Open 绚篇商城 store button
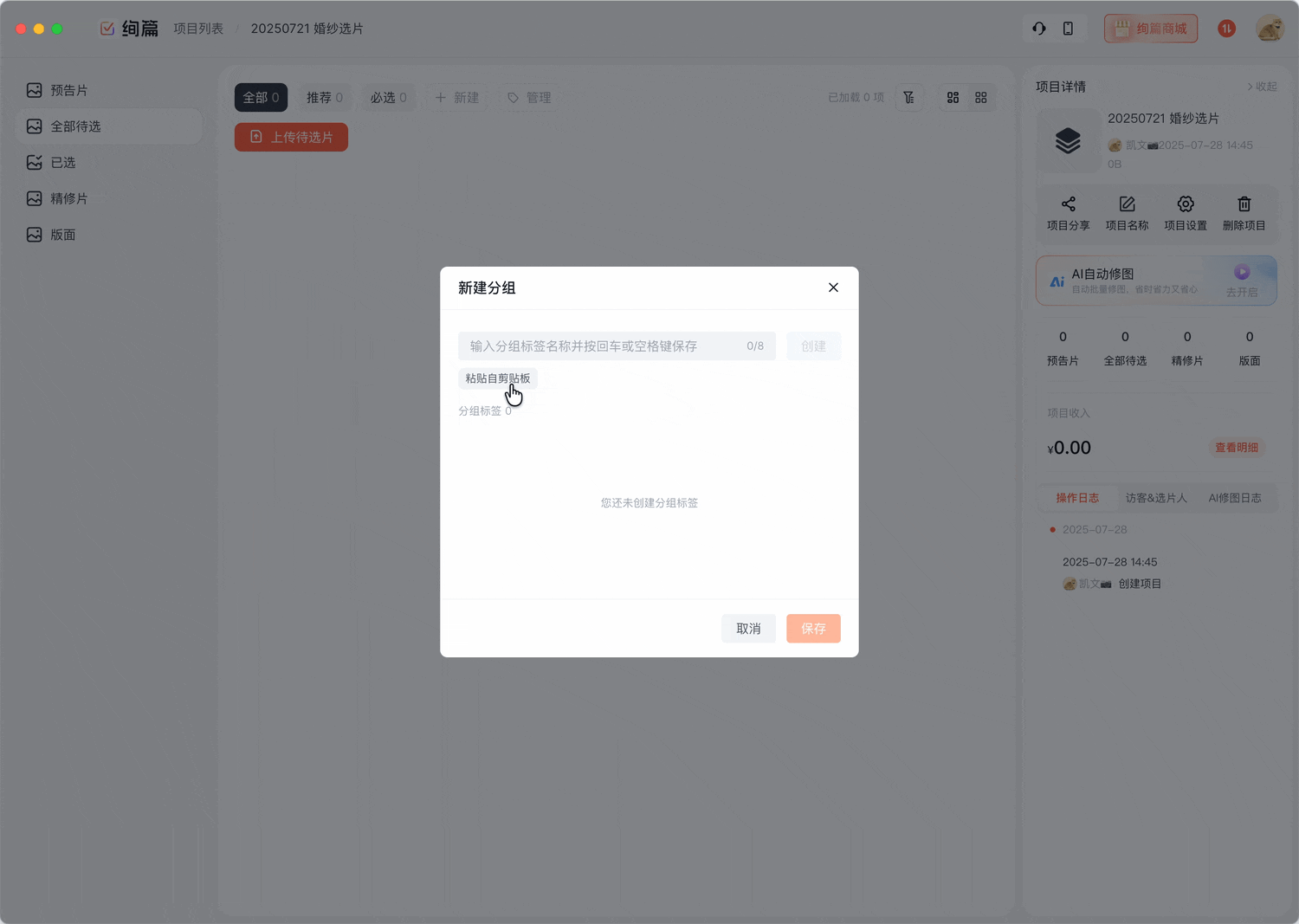The width and height of the screenshot is (1299, 924). [x=1151, y=29]
